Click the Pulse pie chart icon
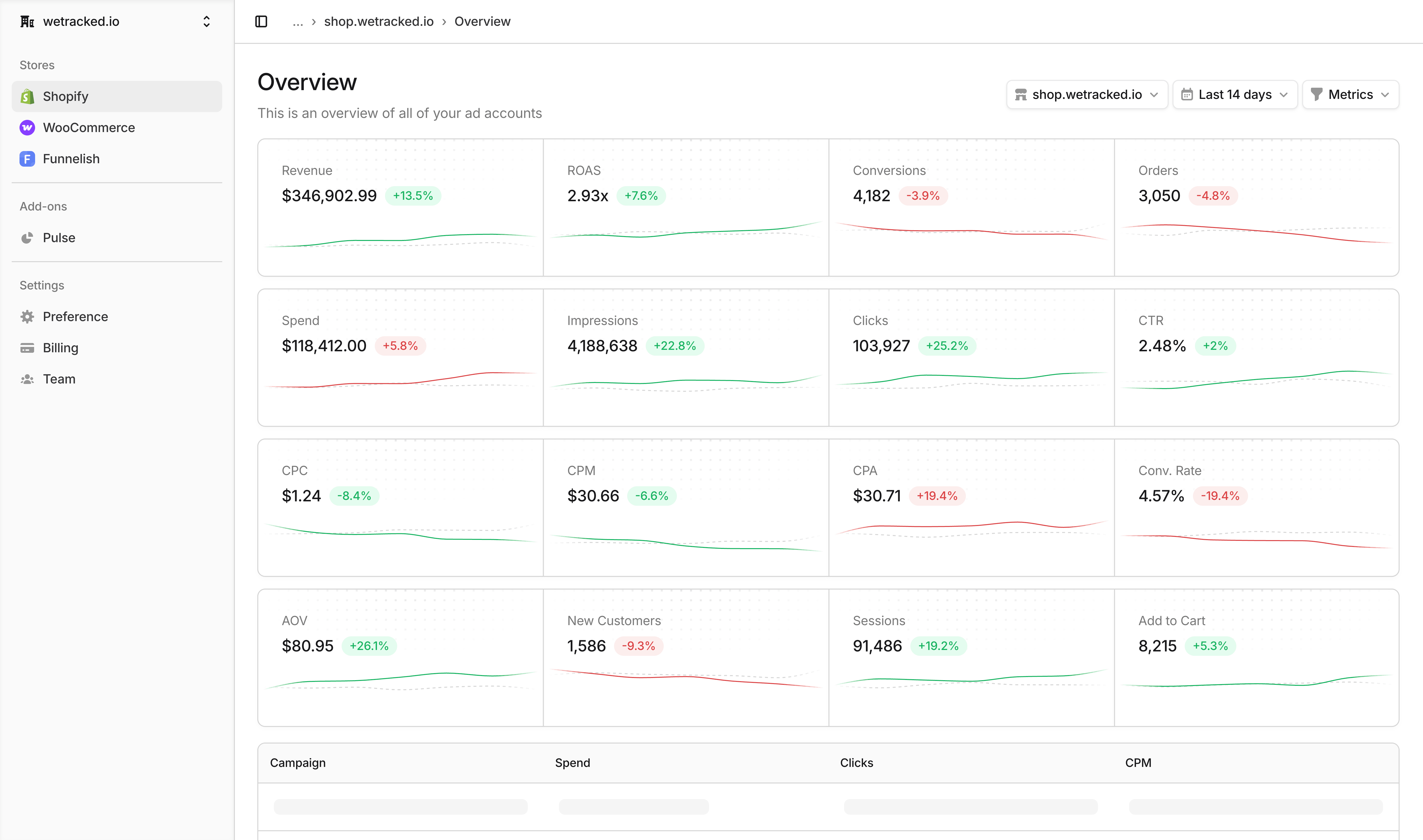Viewport: 1423px width, 840px height. 27,238
